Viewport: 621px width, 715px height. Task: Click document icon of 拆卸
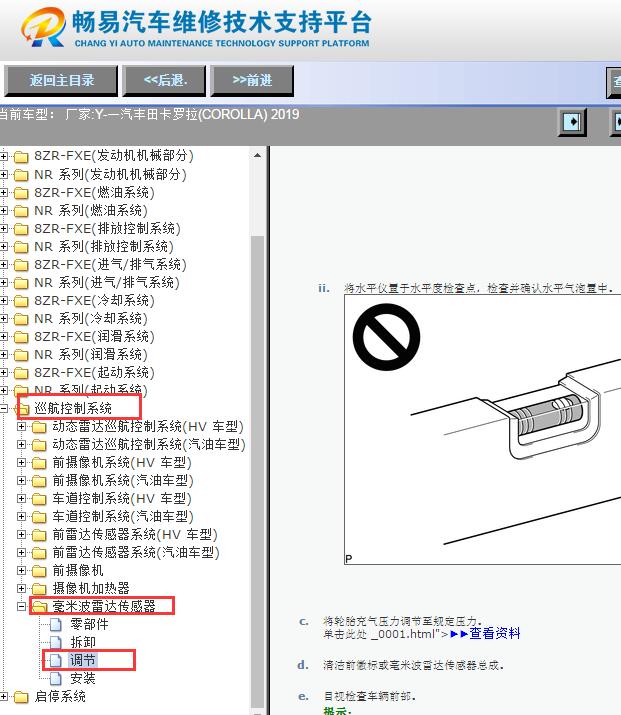[x=56, y=642]
